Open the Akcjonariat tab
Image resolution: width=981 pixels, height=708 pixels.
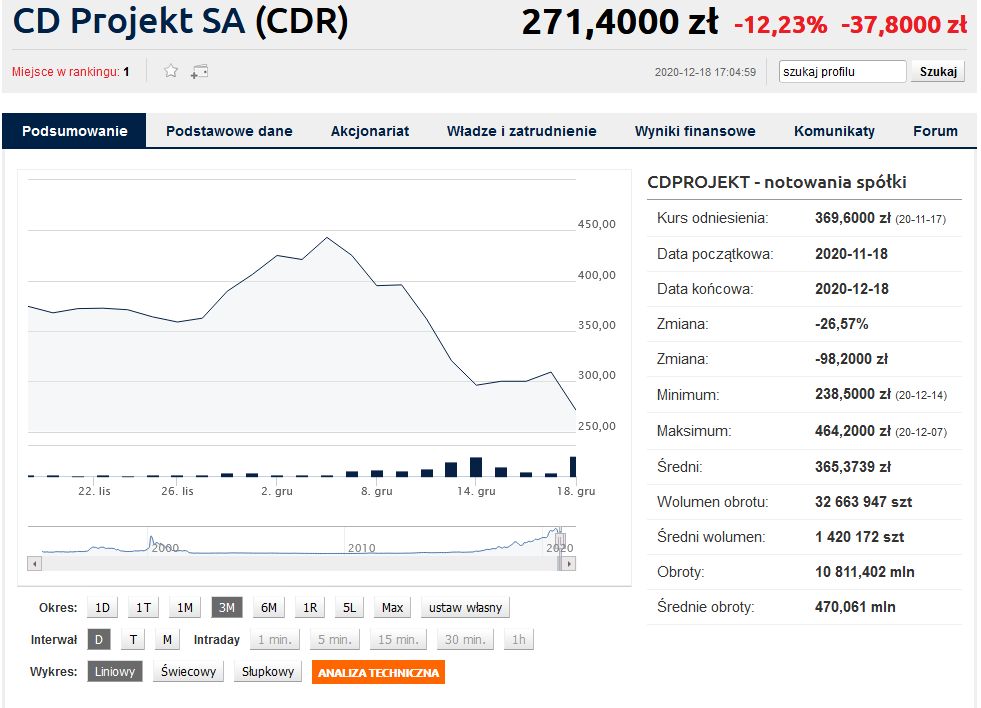[x=369, y=131]
